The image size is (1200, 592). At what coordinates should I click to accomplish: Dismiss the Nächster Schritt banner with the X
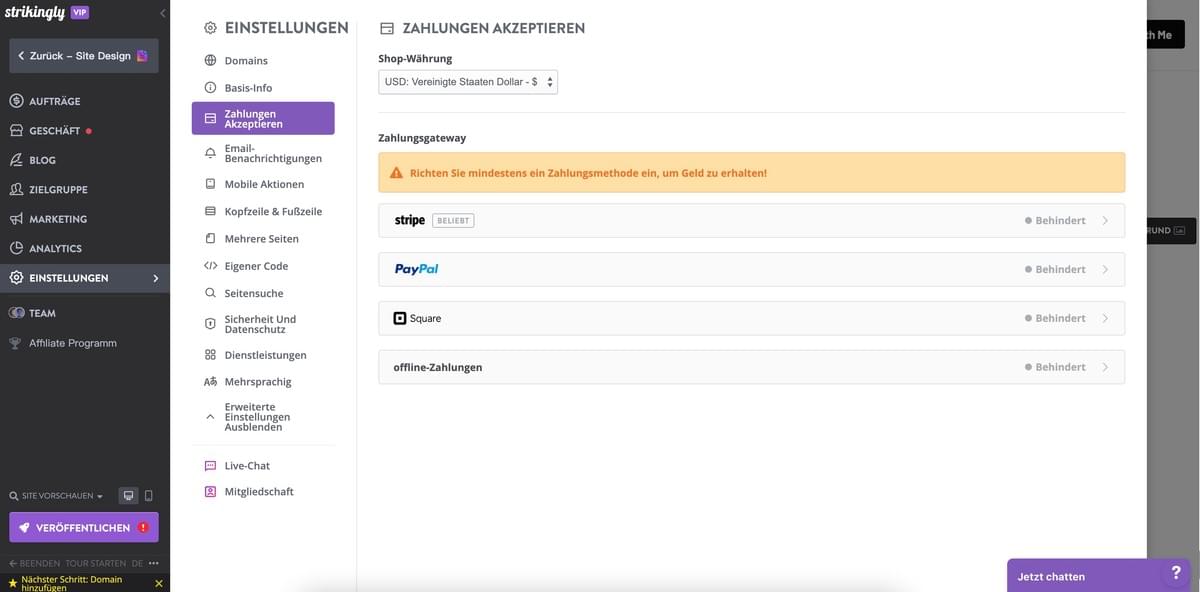pyautogui.click(x=156, y=582)
